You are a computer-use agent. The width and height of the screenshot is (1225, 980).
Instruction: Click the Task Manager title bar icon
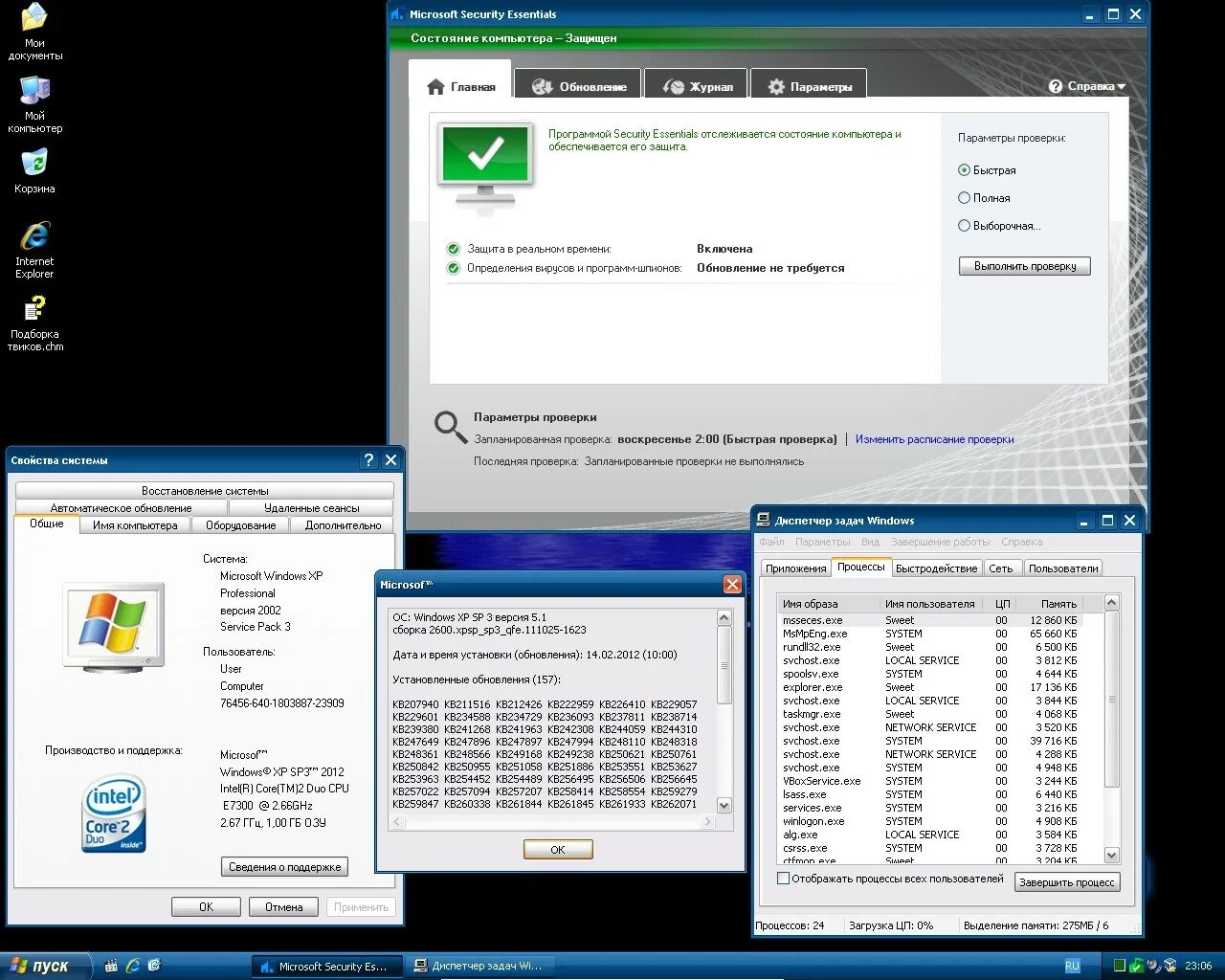pyautogui.click(x=764, y=521)
